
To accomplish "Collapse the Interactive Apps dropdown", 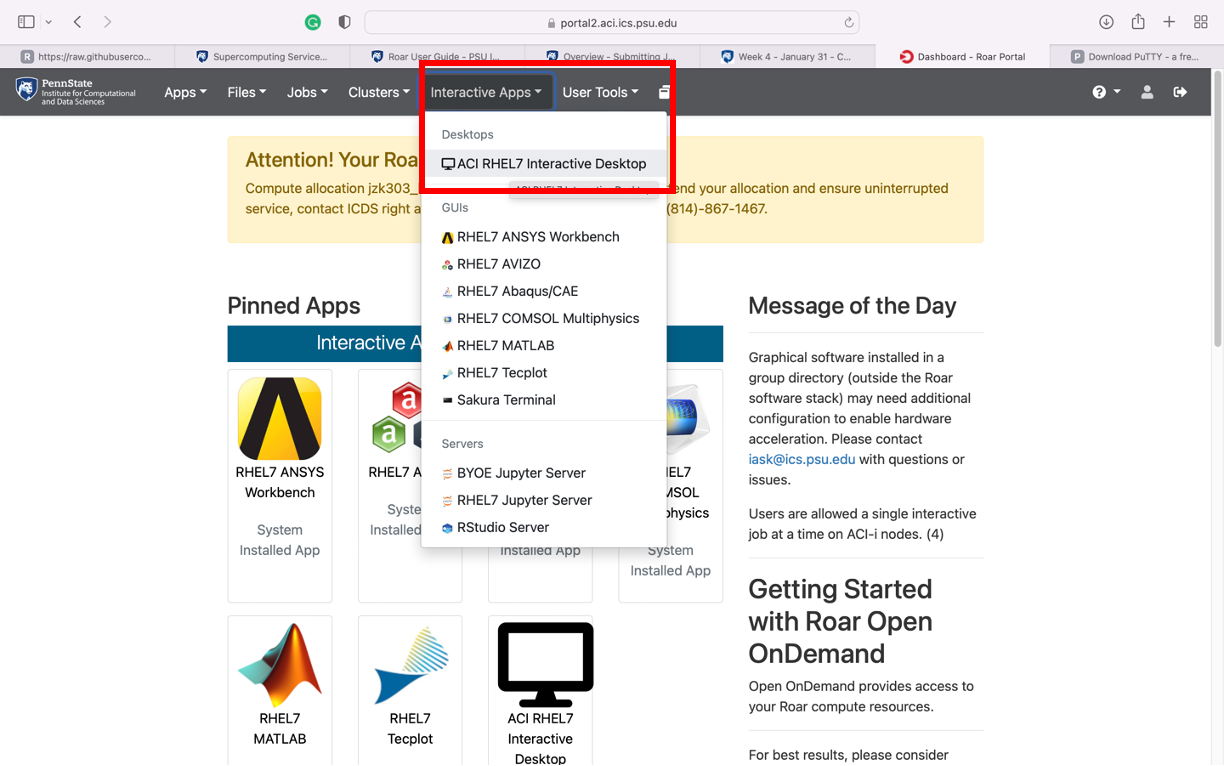I will click(486, 92).
